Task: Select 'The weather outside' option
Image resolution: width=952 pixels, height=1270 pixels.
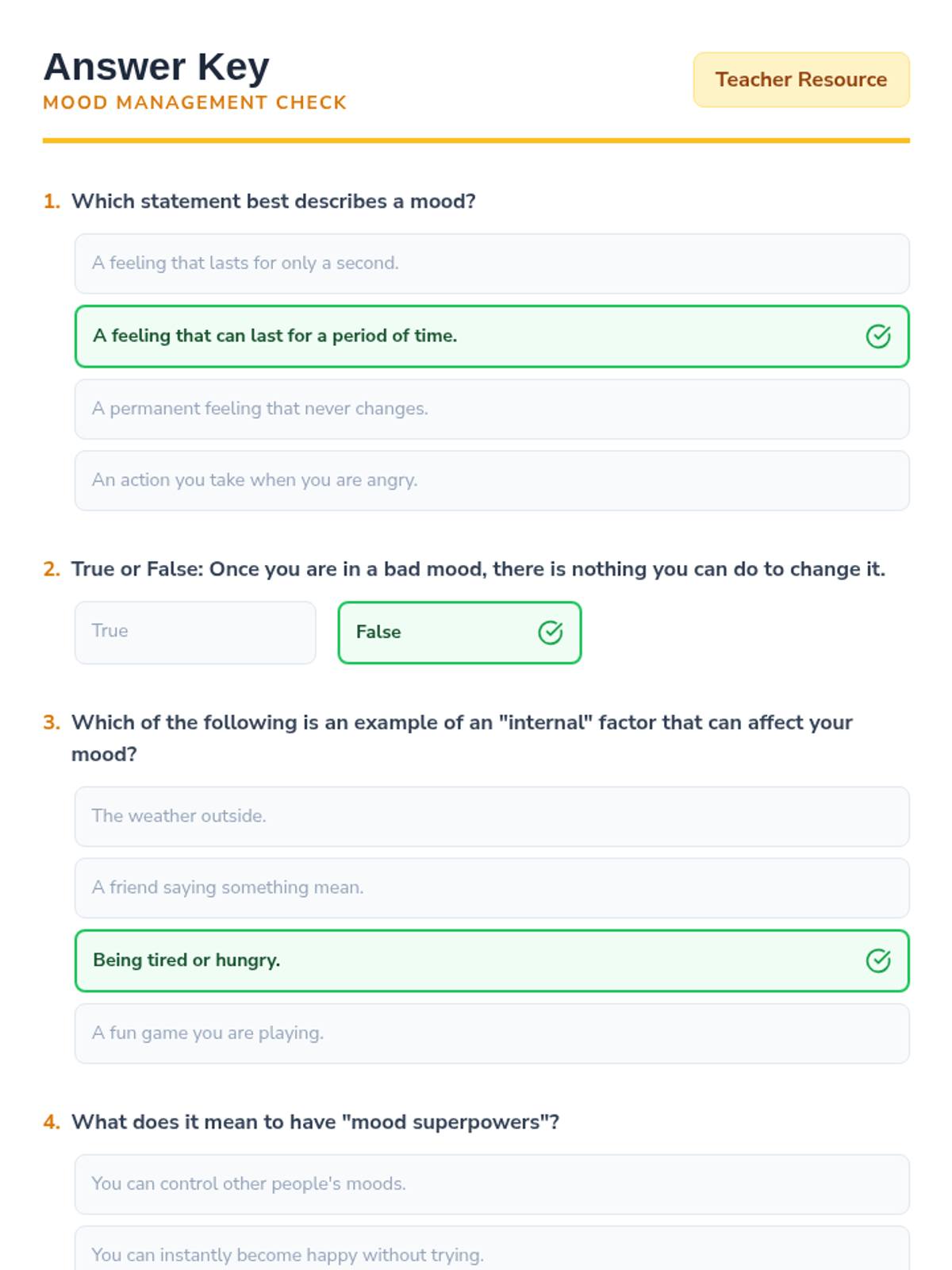Action: 491,816
